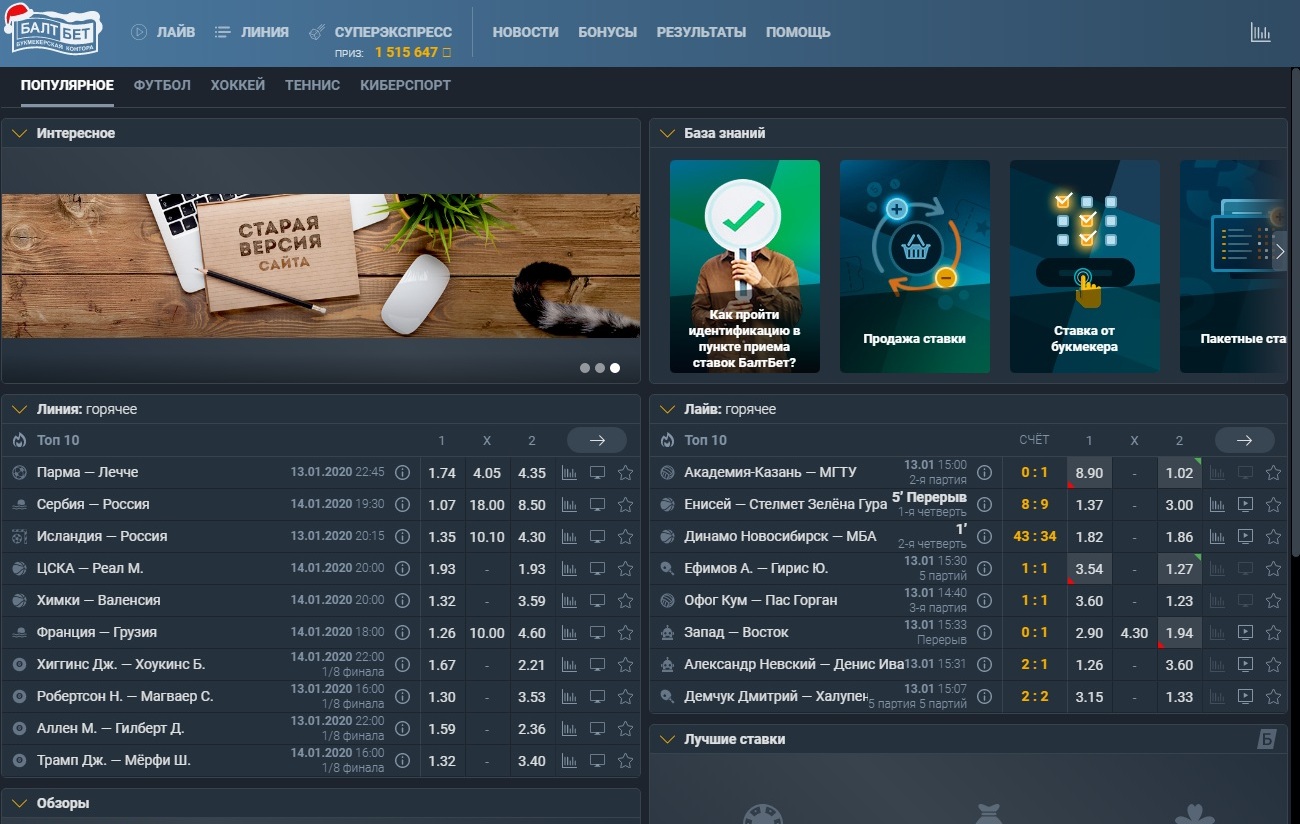Add Сербия — Россия to favorites star

(x=626, y=504)
